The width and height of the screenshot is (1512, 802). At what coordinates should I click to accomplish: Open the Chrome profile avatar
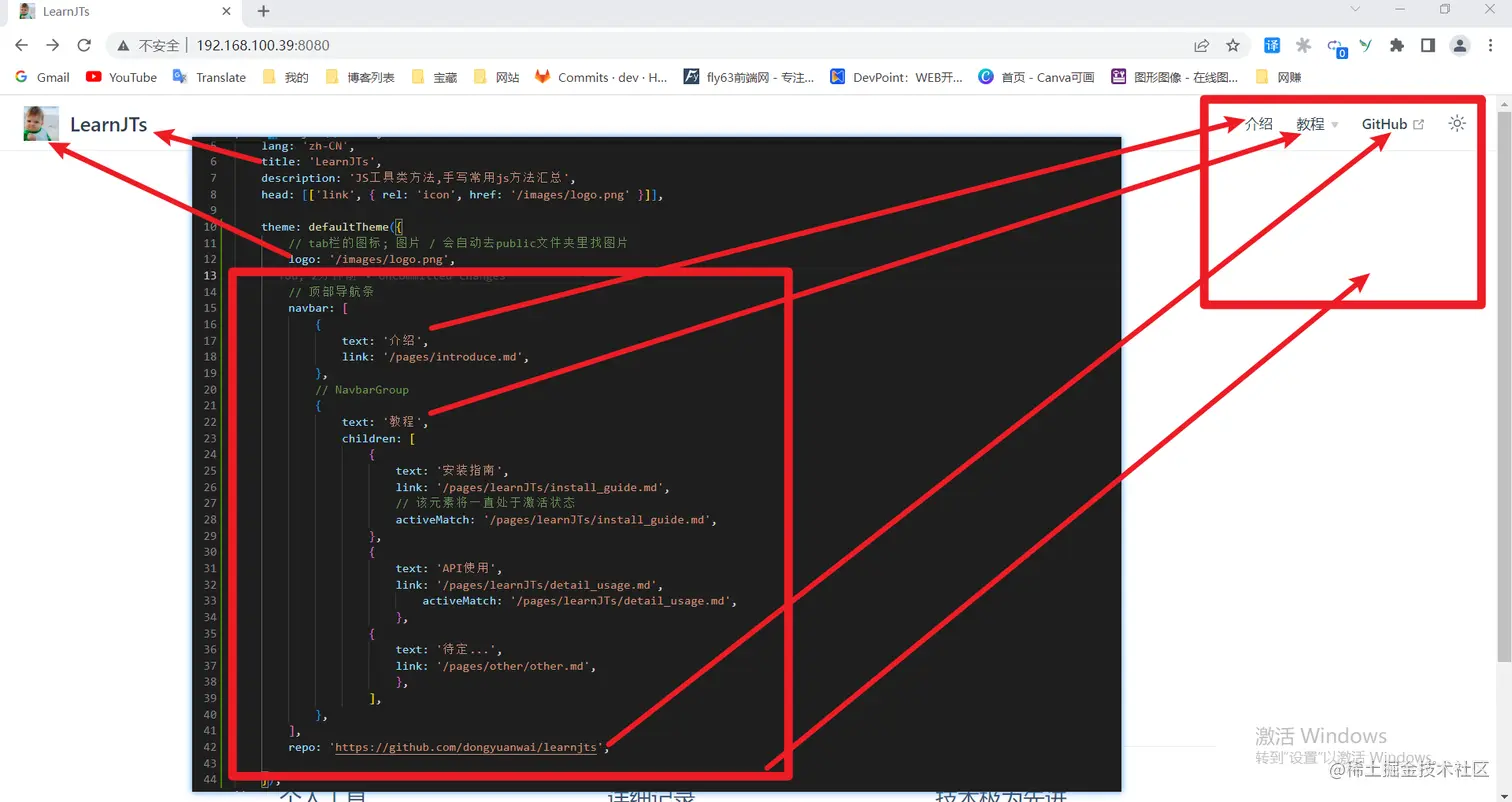[1460, 45]
